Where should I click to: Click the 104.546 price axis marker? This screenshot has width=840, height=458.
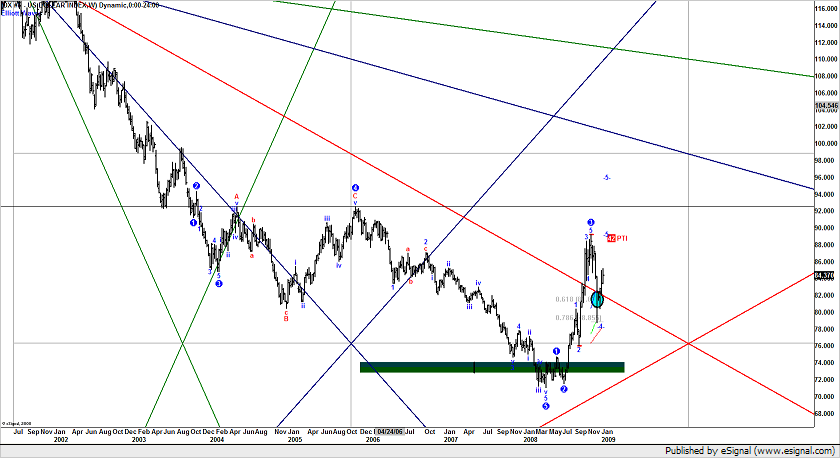(826, 105)
